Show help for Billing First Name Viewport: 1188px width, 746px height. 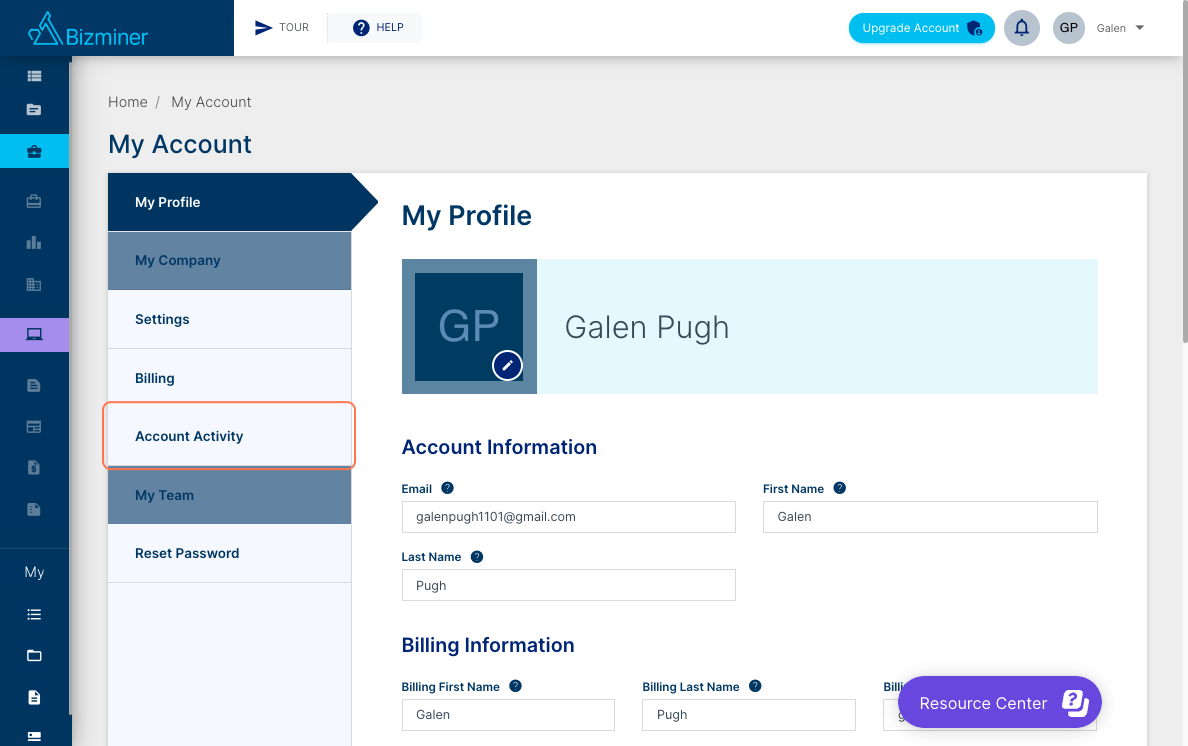pyautogui.click(x=515, y=686)
